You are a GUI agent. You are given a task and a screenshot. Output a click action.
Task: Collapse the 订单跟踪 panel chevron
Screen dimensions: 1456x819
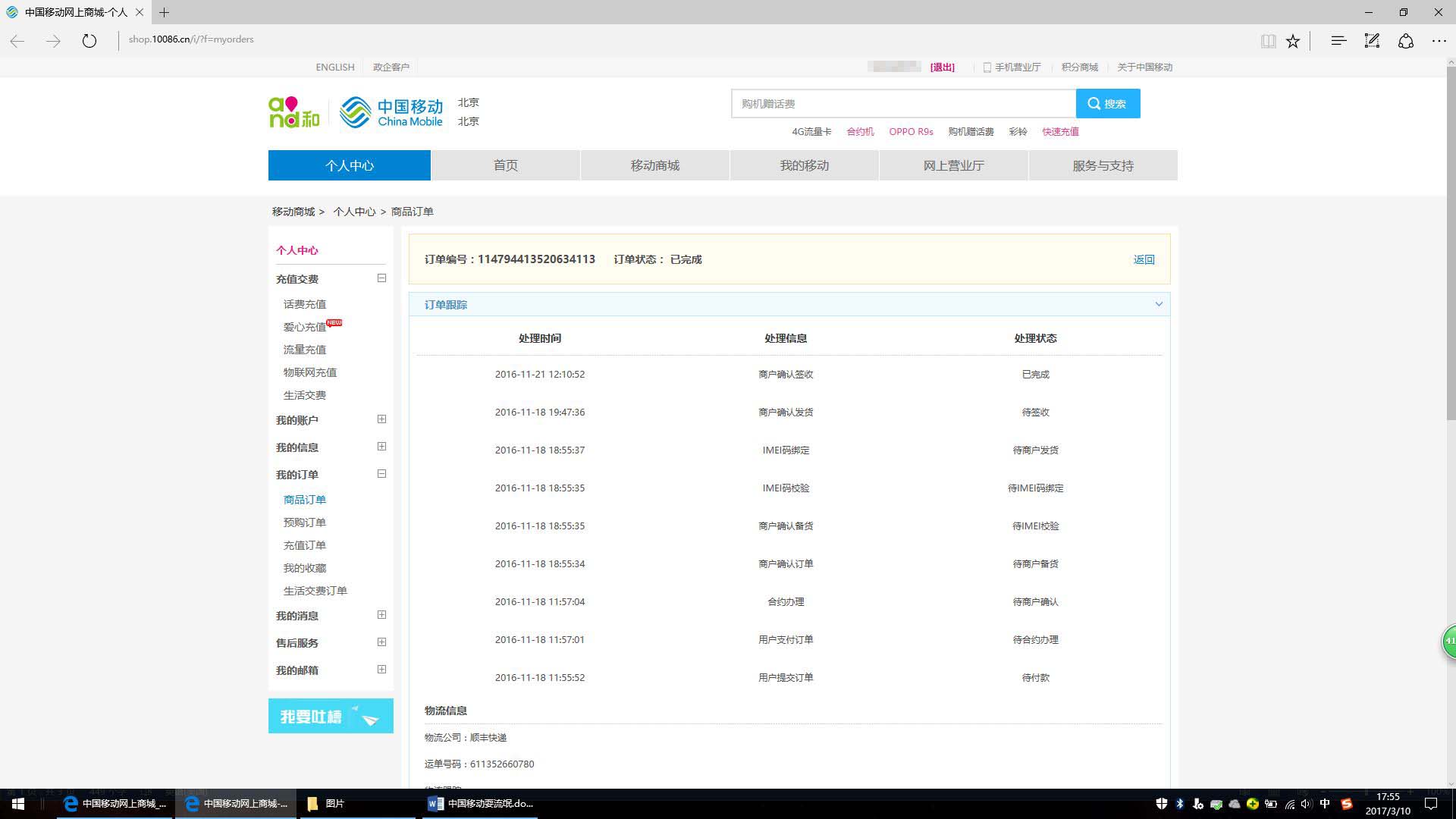pyautogui.click(x=1159, y=304)
